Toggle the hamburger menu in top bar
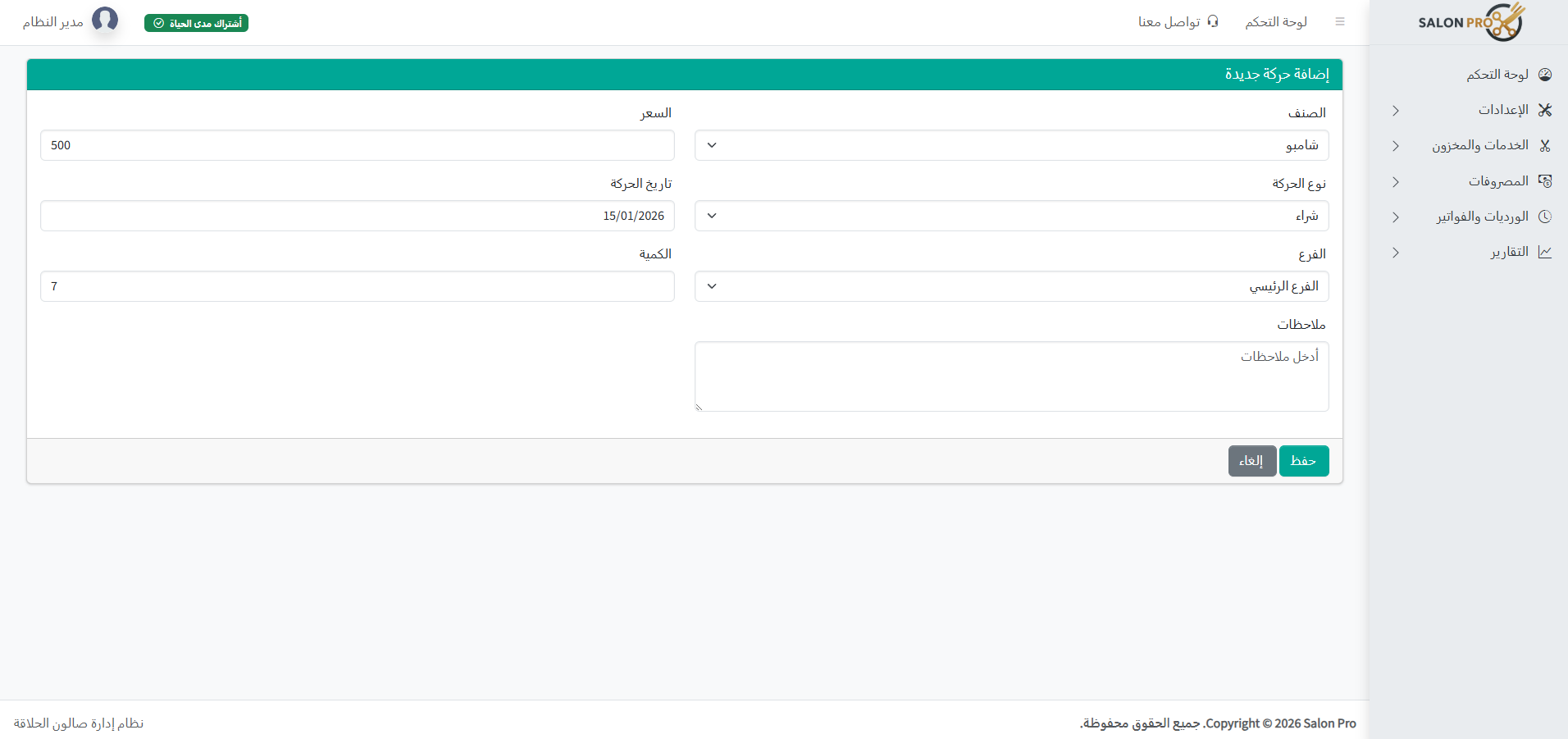The height and width of the screenshot is (739, 1568). [1342, 21]
